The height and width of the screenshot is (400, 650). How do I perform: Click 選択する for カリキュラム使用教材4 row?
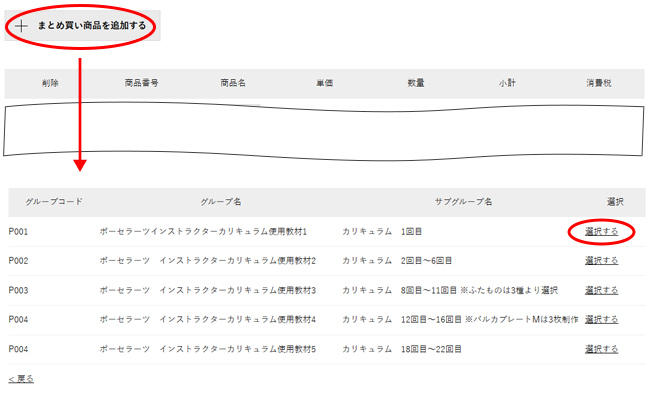click(601, 319)
